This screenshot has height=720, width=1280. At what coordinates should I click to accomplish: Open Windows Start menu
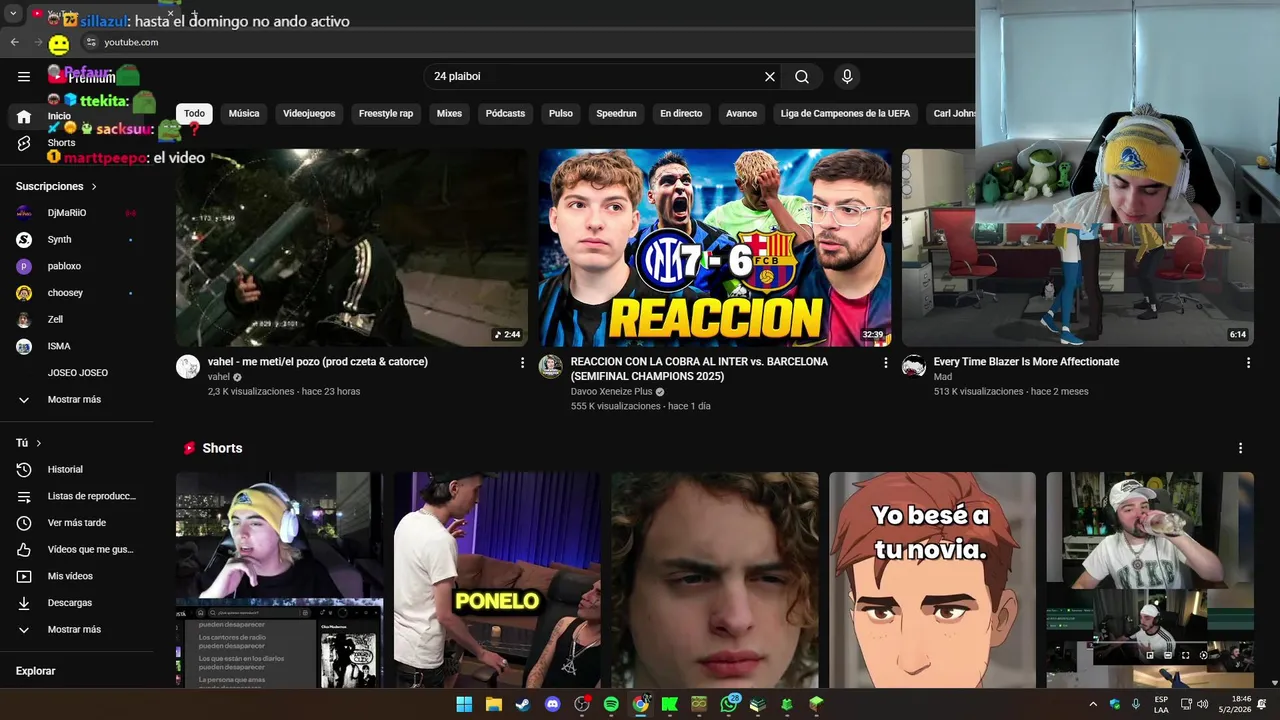point(464,704)
